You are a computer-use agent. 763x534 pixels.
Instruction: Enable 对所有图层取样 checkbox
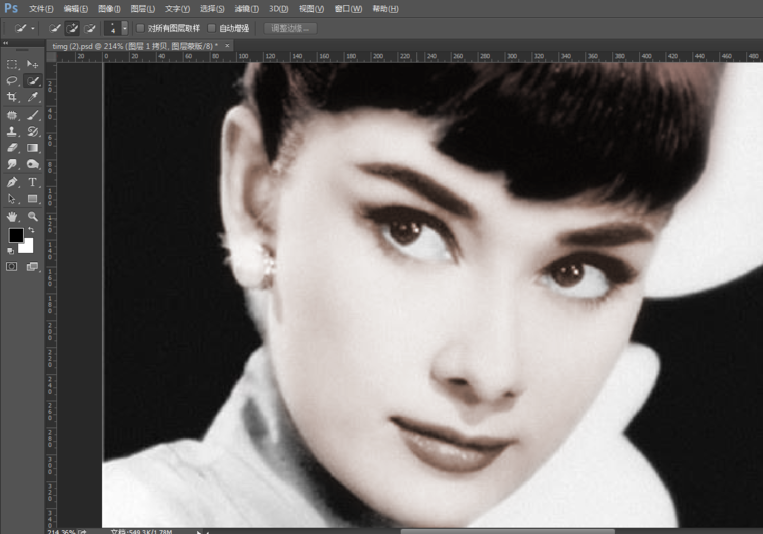pos(141,28)
